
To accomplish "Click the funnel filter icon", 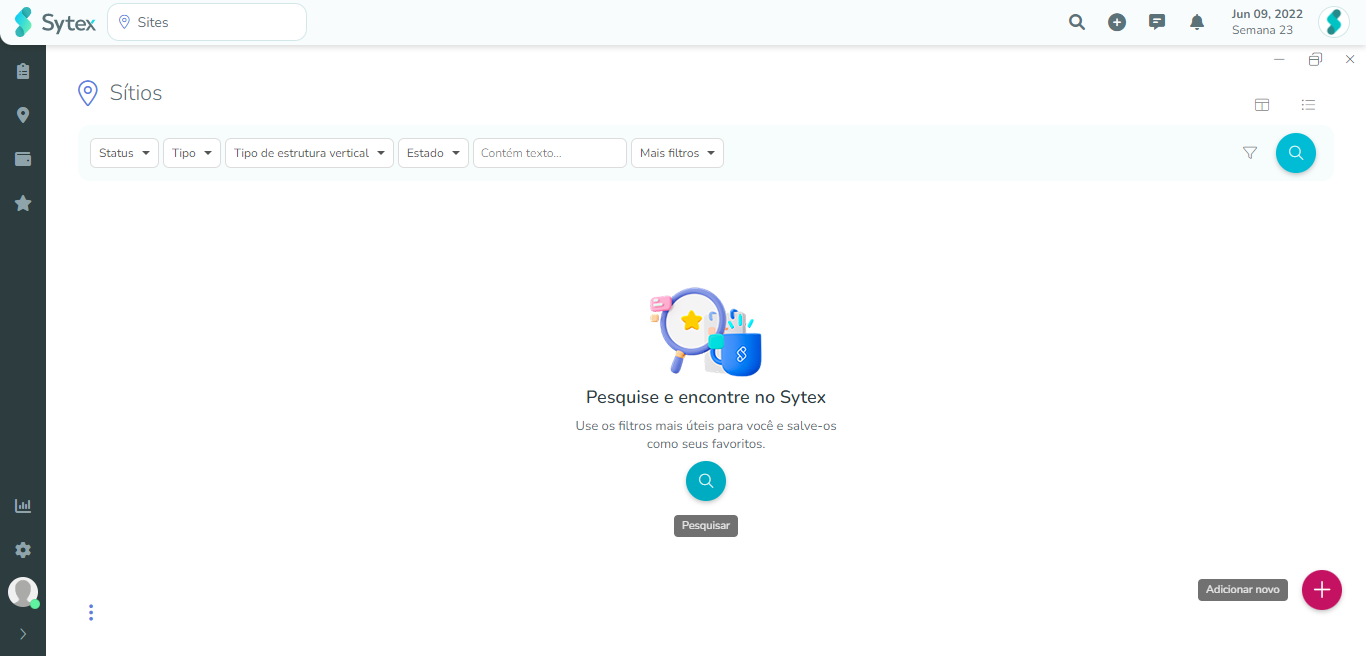I will coord(1250,153).
